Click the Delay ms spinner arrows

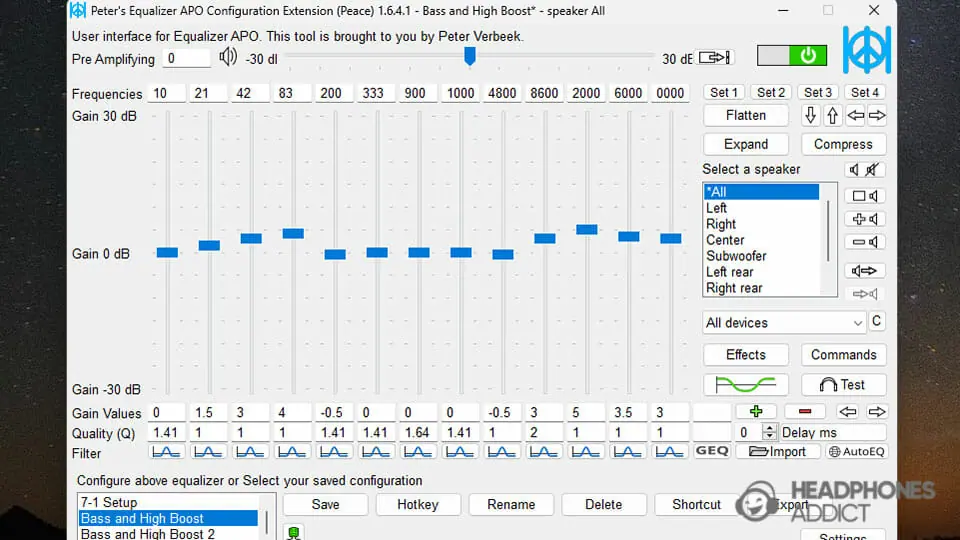click(768, 432)
